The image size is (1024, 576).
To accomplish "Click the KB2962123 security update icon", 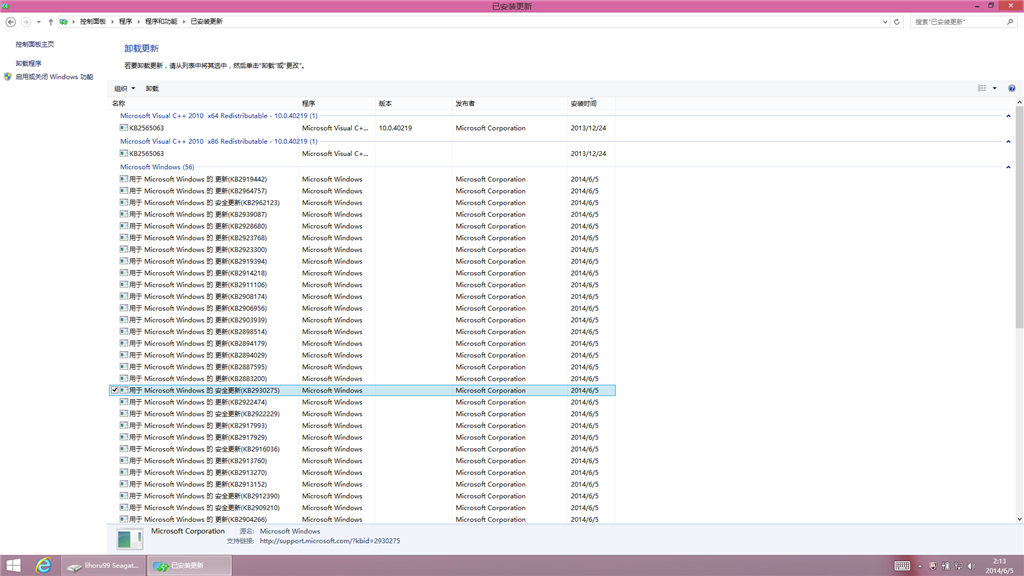I will (123, 202).
